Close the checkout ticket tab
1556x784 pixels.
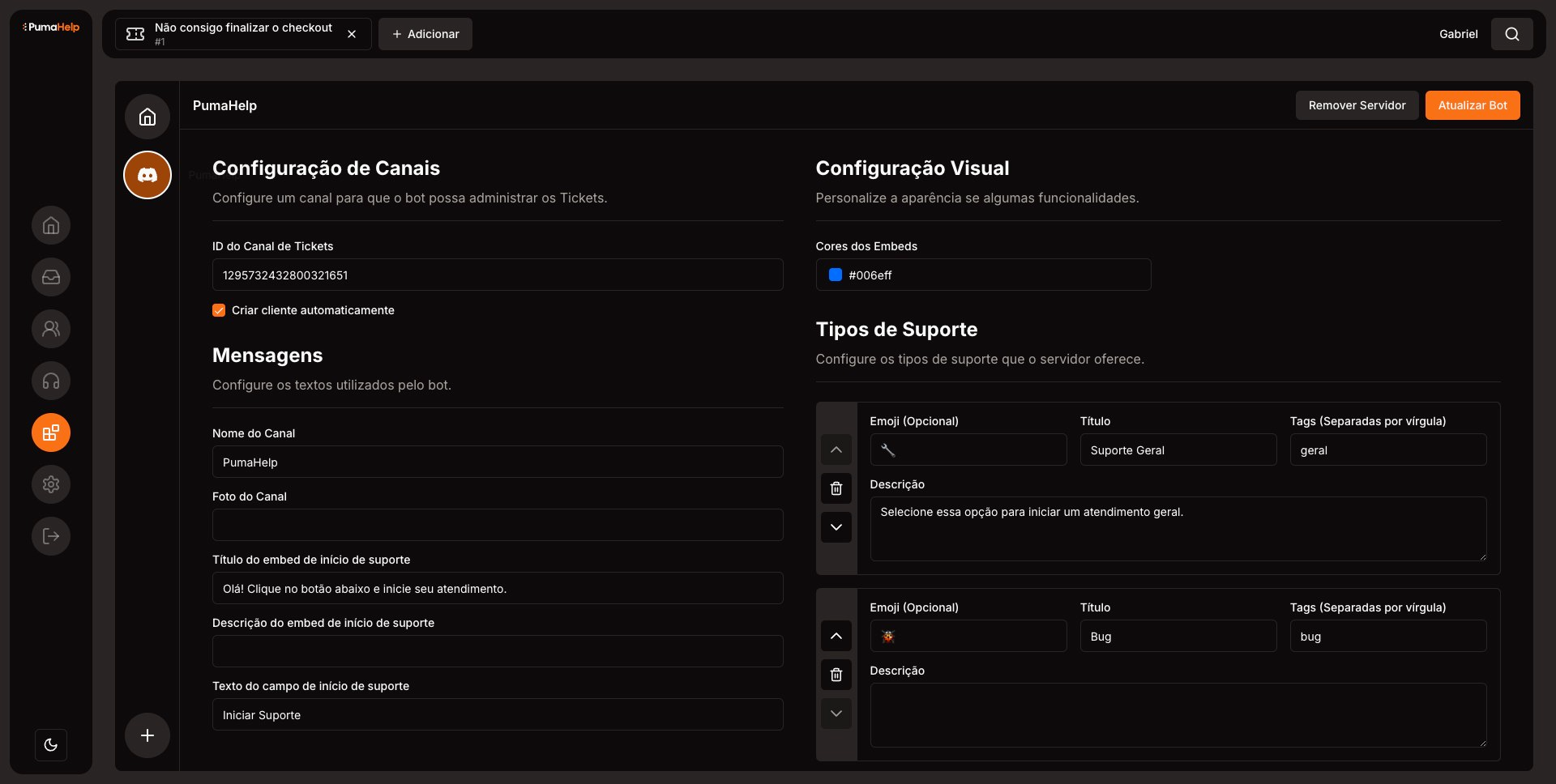coord(352,34)
